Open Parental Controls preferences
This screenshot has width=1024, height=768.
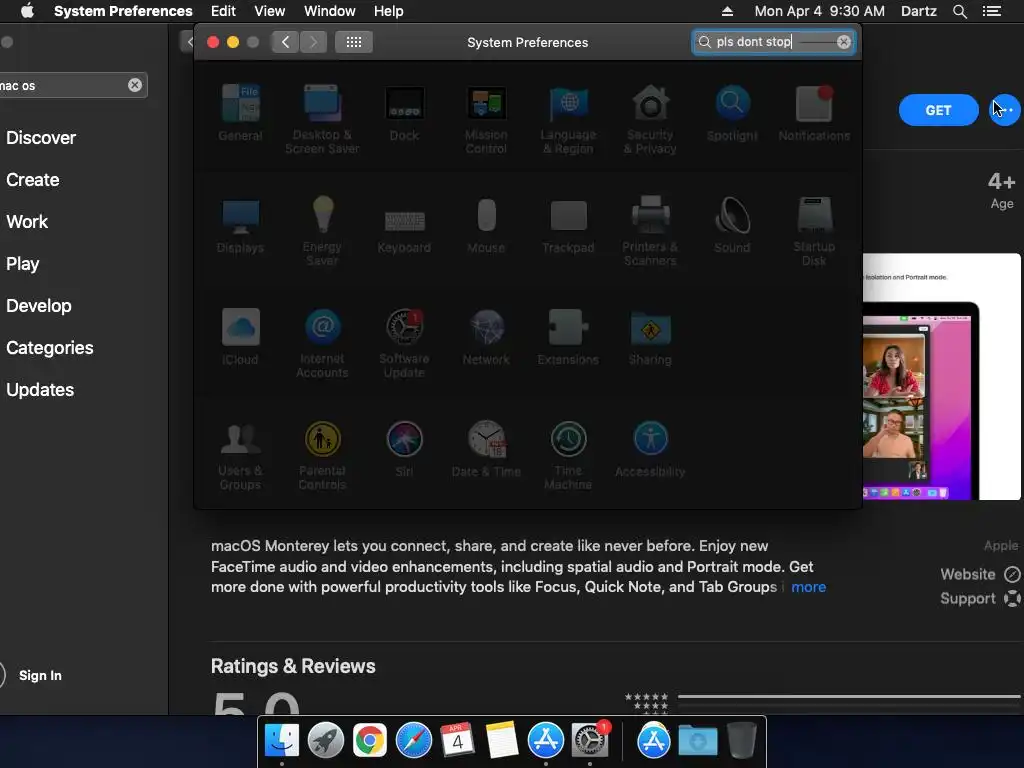click(322, 455)
